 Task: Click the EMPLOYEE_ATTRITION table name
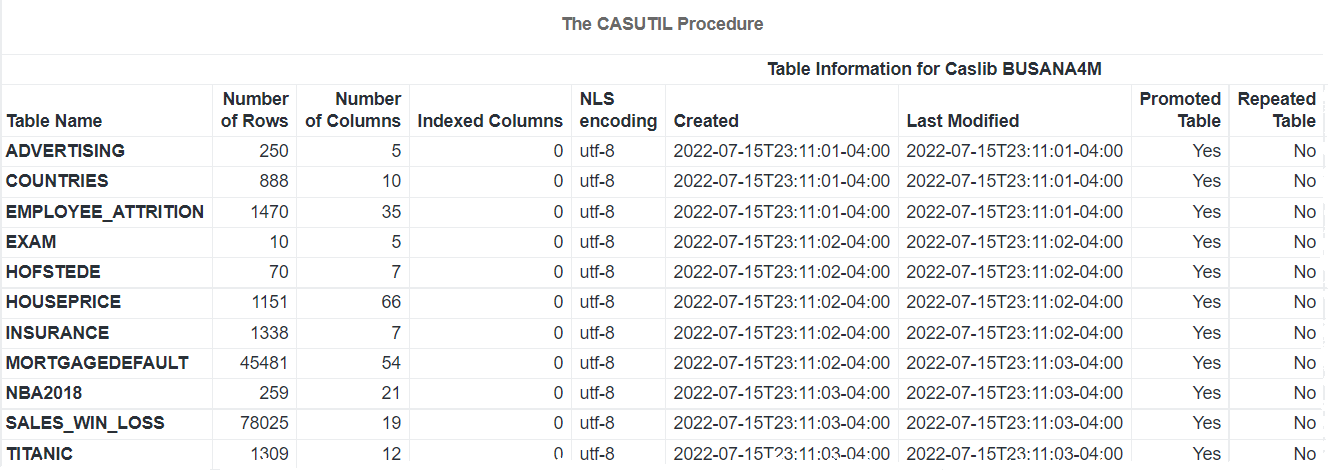click(x=105, y=212)
